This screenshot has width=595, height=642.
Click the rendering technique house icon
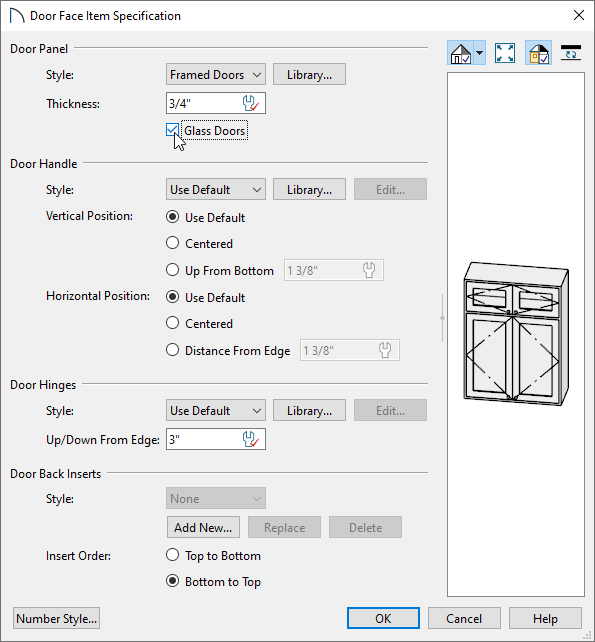click(461, 53)
